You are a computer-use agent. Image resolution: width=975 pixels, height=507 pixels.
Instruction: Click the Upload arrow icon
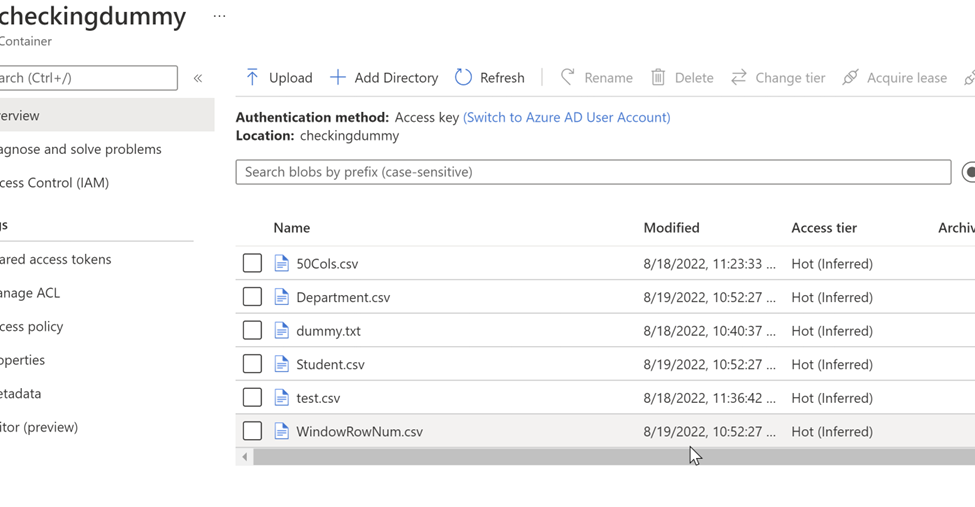point(252,77)
